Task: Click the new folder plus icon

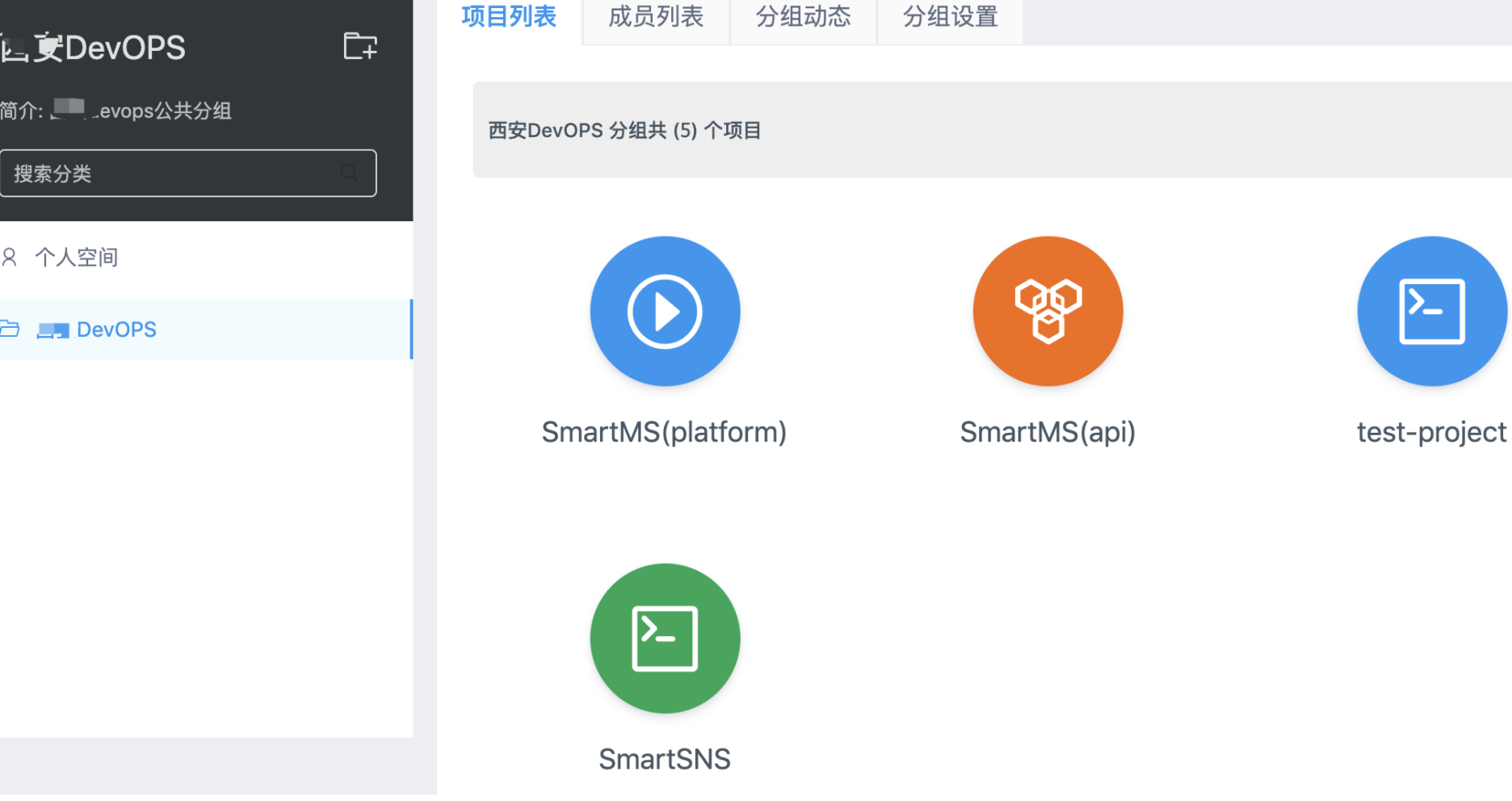Action: pyautogui.click(x=360, y=46)
